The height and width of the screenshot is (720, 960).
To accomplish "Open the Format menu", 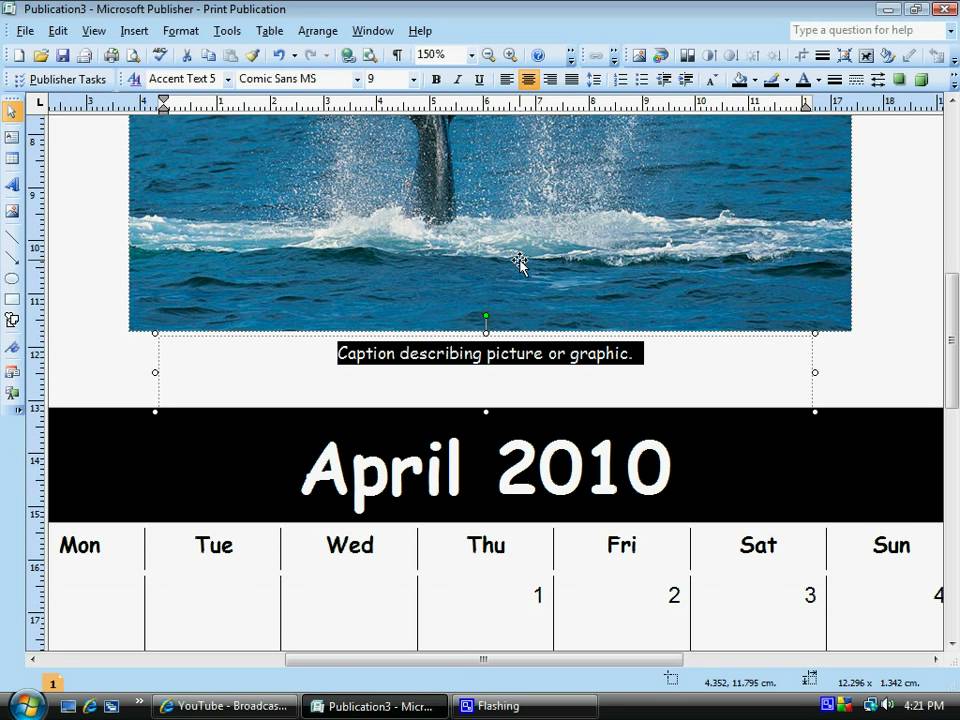I will pos(181,31).
